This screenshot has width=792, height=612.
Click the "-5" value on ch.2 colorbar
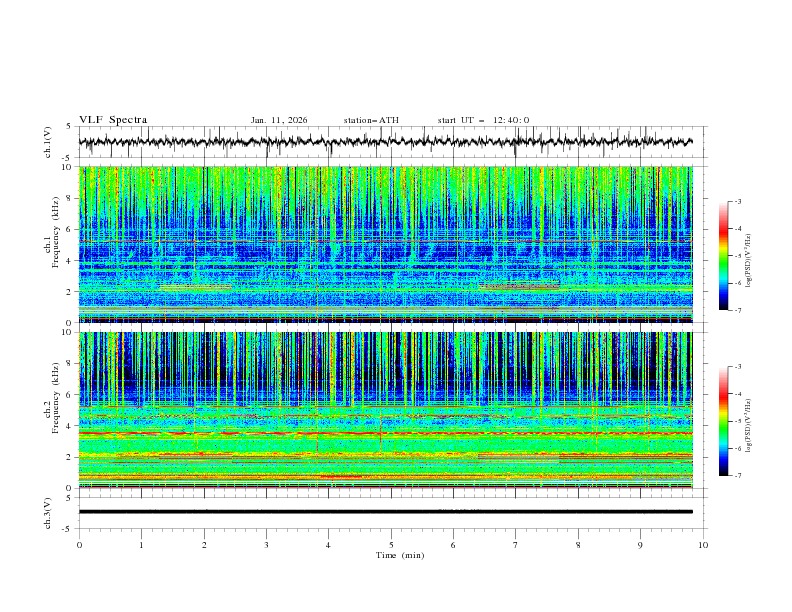738,421
